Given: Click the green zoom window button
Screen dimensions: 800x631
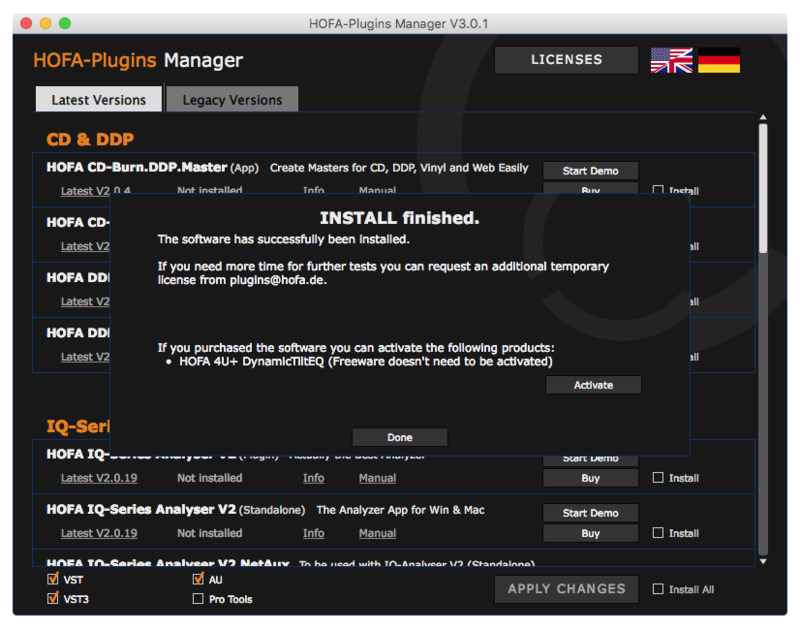Looking at the screenshot, I should pyautogui.click(x=65, y=23).
